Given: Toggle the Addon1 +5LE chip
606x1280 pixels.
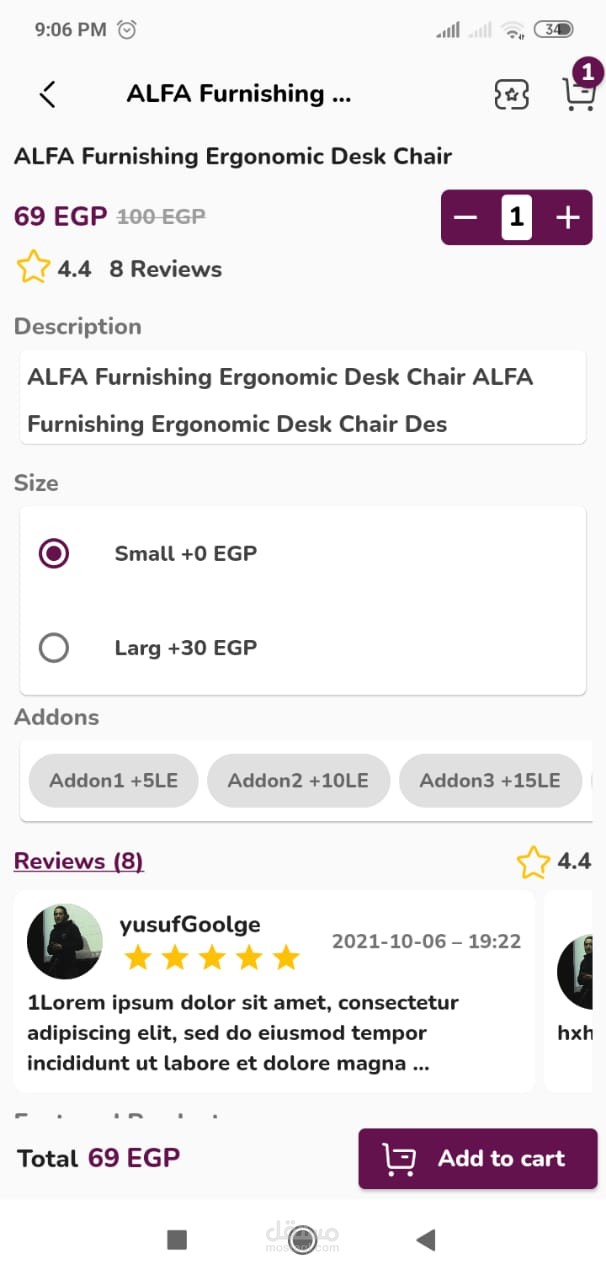Looking at the screenshot, I should click(114, 780).
